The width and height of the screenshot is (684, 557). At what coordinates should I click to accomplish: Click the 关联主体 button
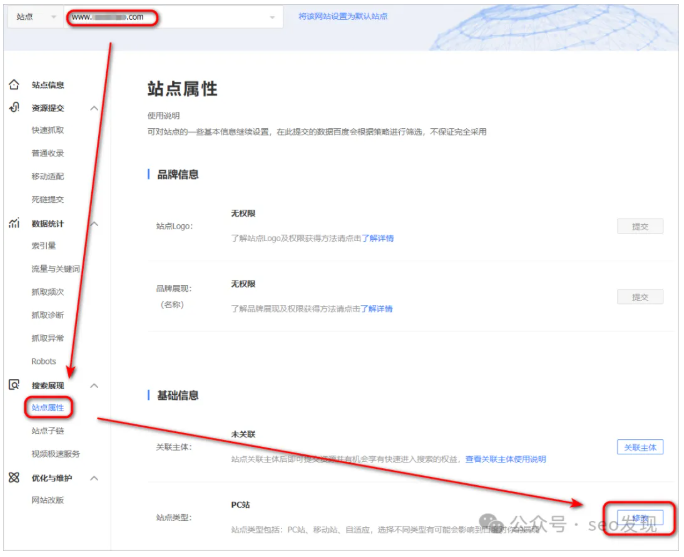(x=640, y=447)
